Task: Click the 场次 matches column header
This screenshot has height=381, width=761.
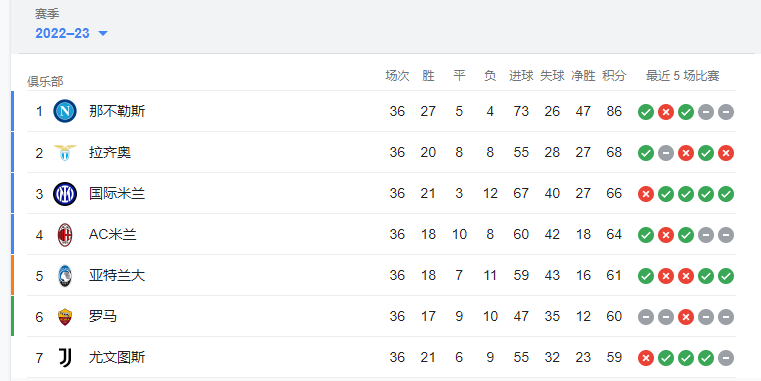Action: pos(397,76)
